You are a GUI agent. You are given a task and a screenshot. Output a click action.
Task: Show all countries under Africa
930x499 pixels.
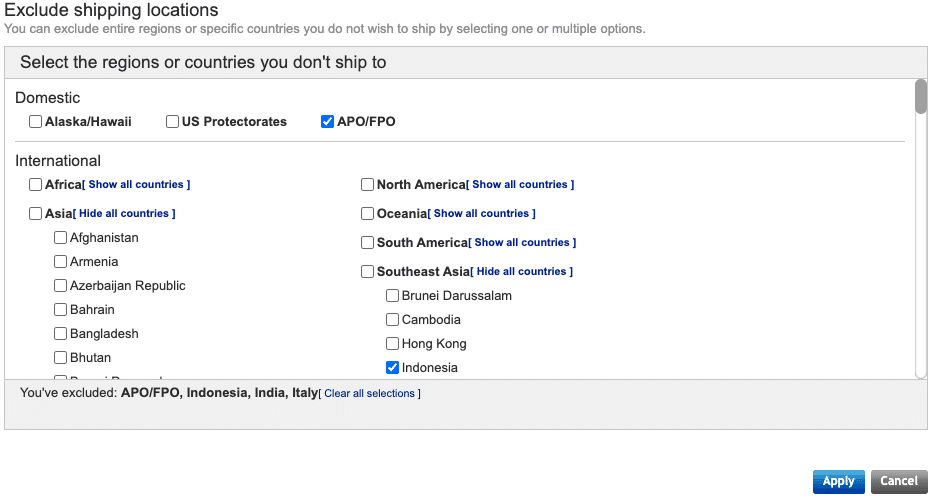tap(136, 185)
